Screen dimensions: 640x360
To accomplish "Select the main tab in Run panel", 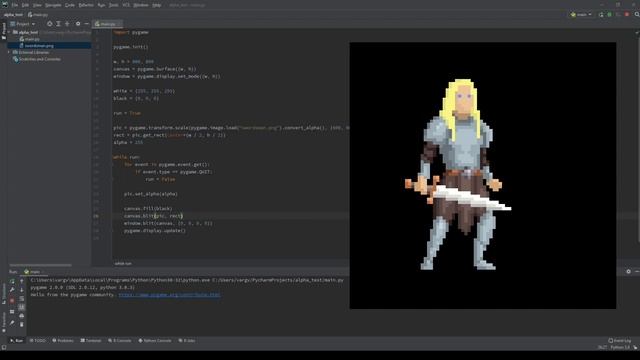I will pos(33,272).
